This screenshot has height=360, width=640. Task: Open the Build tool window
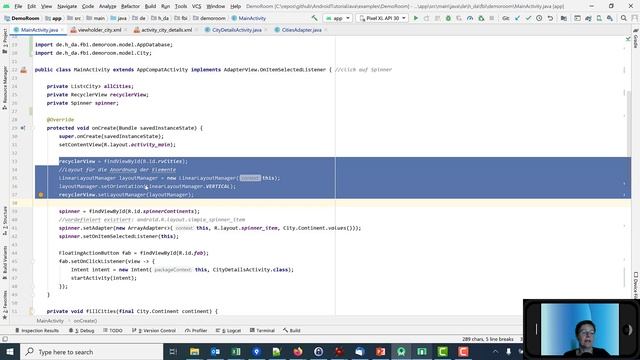(291, 330)
